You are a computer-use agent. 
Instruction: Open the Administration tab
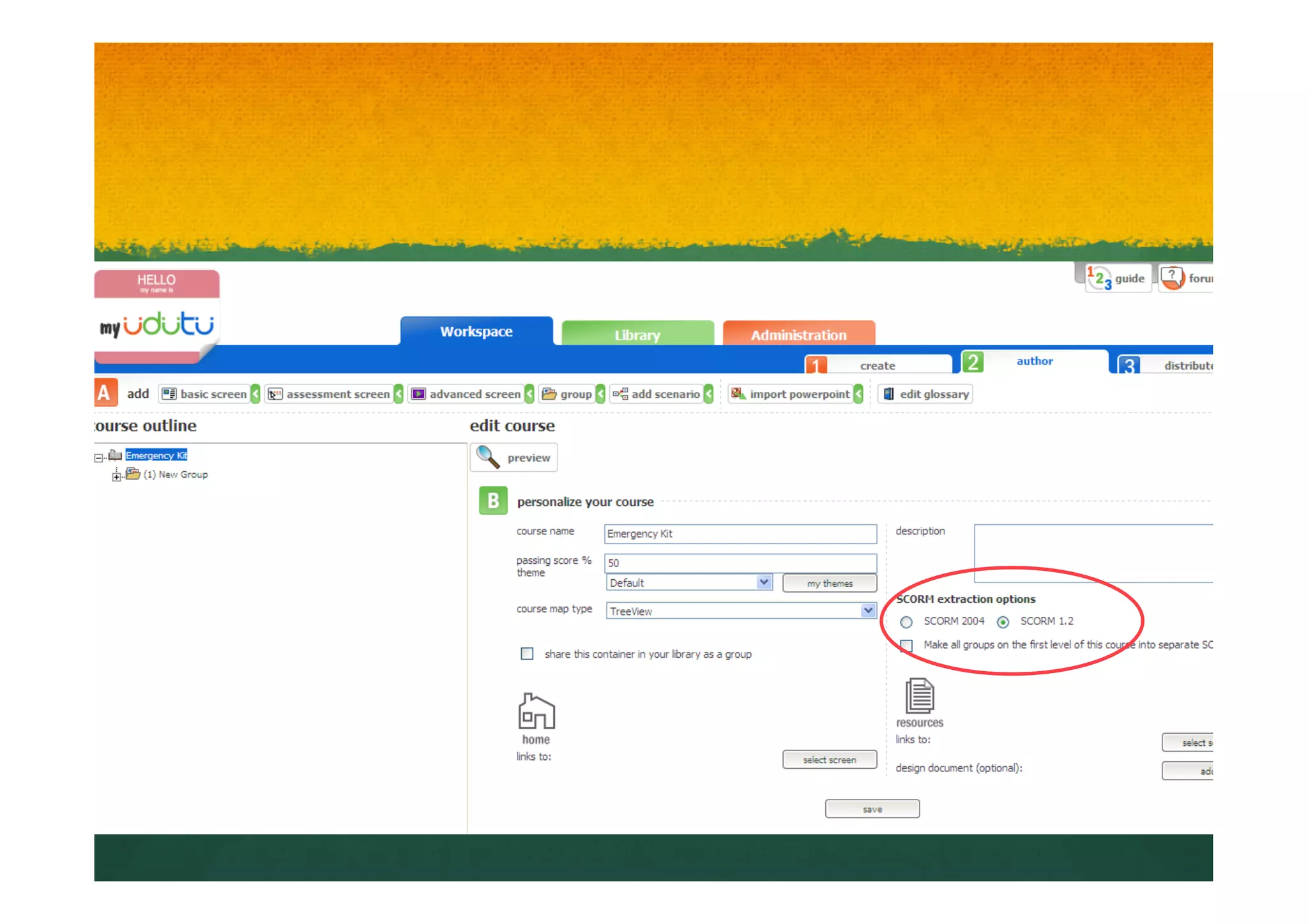tap(798, 335)
